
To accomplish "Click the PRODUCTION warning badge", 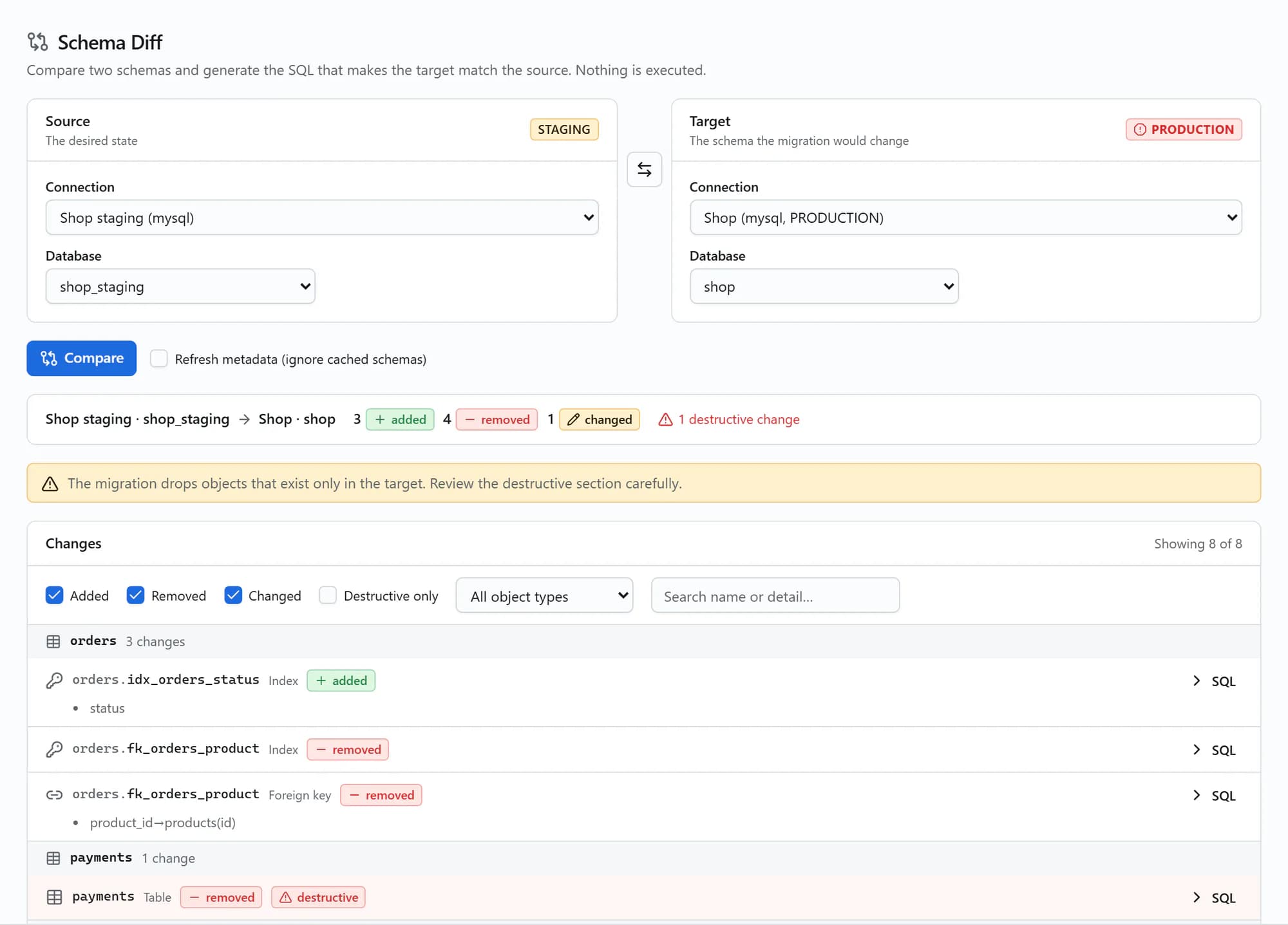I will pos(1184,129).
